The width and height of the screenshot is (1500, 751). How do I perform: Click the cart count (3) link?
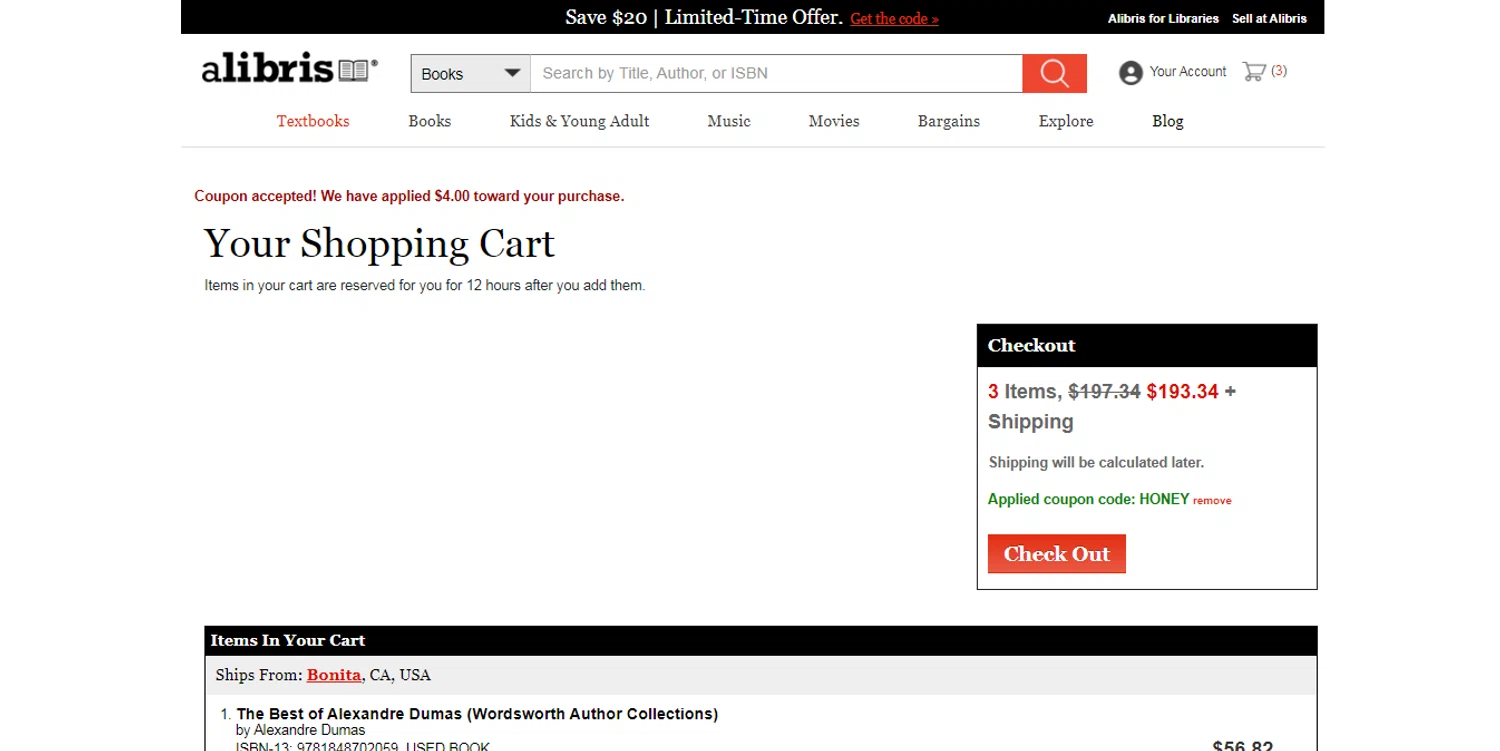point(1279,71)
